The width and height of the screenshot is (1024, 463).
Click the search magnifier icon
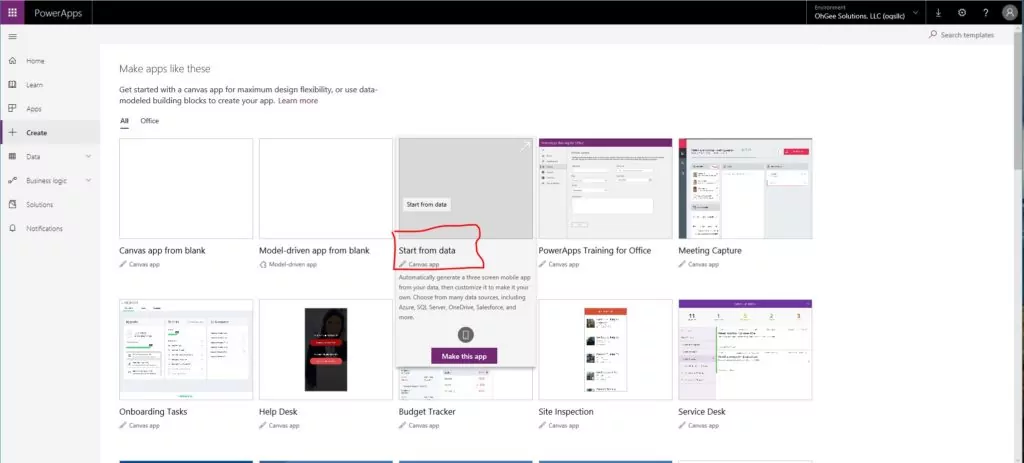(x=933, y=35)
